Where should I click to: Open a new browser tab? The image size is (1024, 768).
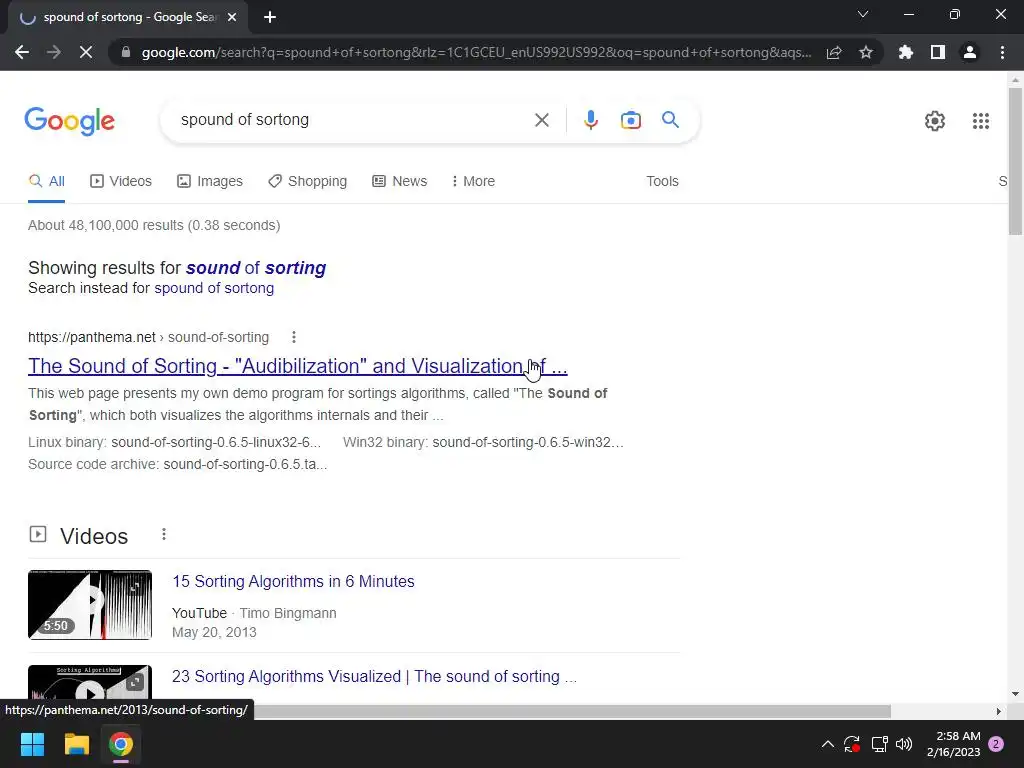tap(270, 18)
